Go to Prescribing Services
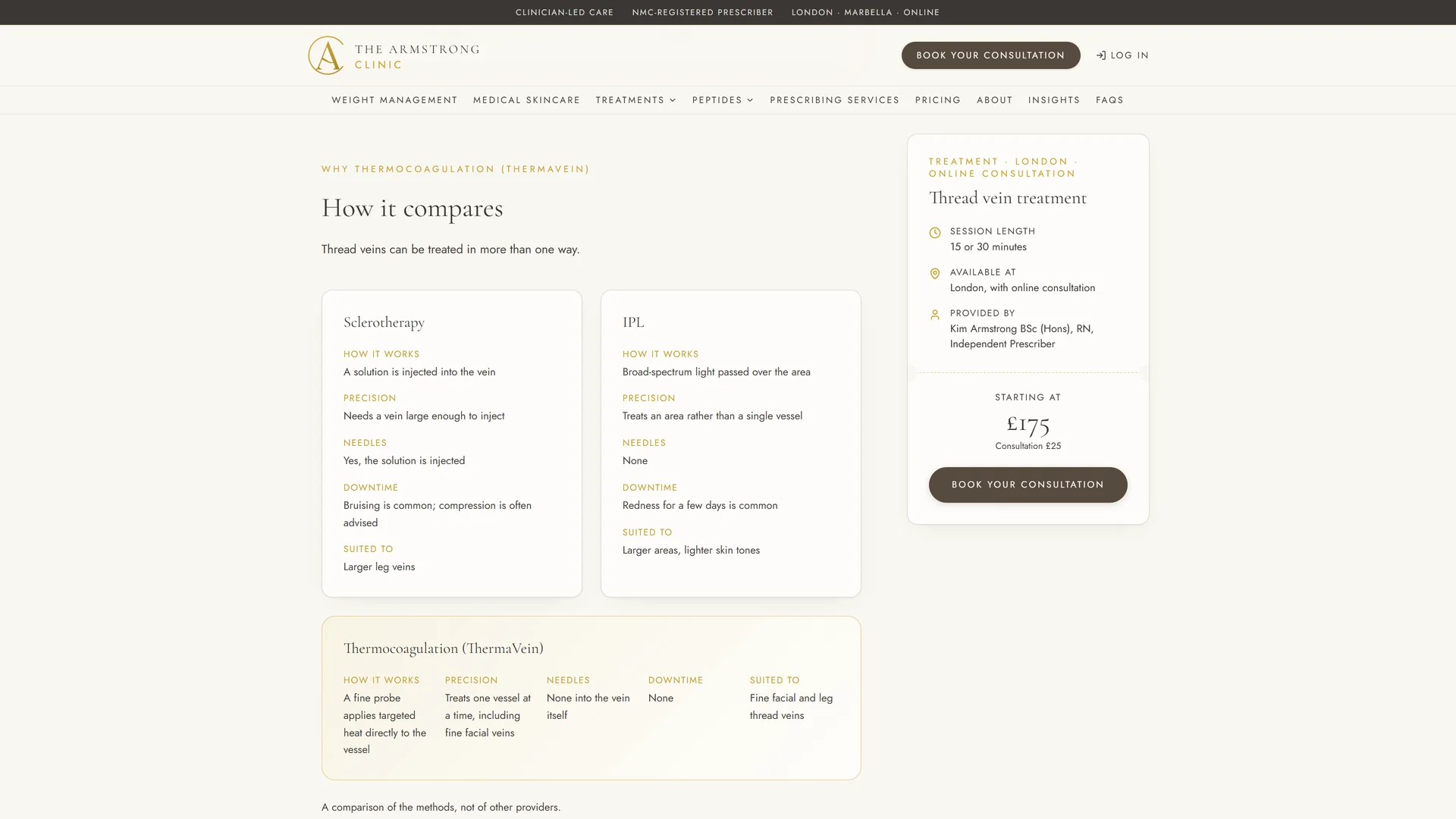The height and width of the screenshot is (819, 1456). click(834, 100)
